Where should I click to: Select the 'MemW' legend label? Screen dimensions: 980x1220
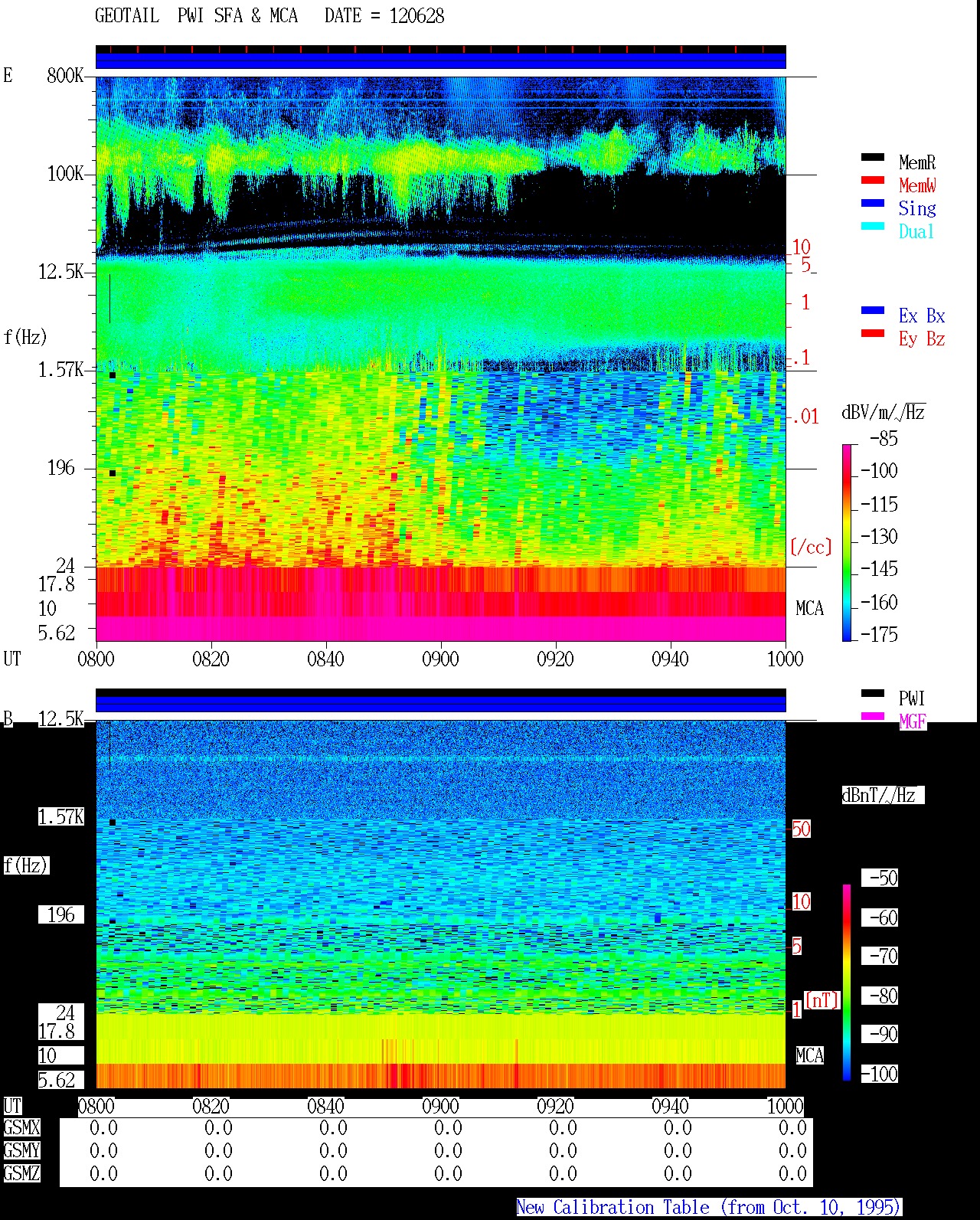tap(917, 185)
